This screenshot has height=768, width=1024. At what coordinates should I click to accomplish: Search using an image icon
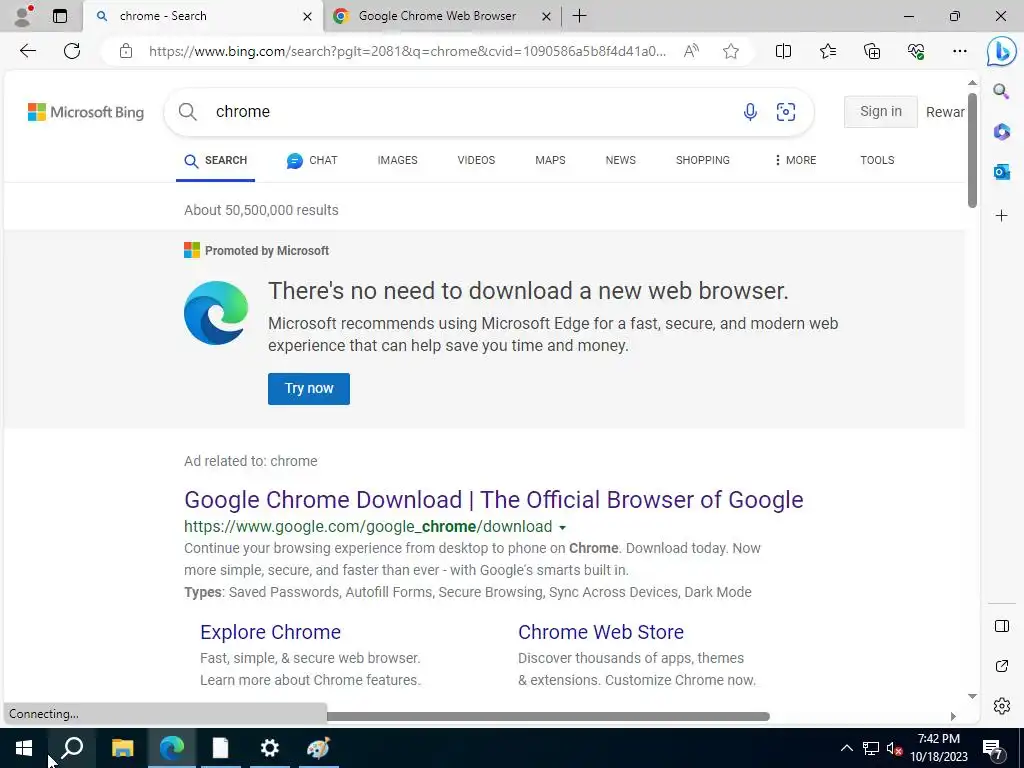click(x=786, y=112)
